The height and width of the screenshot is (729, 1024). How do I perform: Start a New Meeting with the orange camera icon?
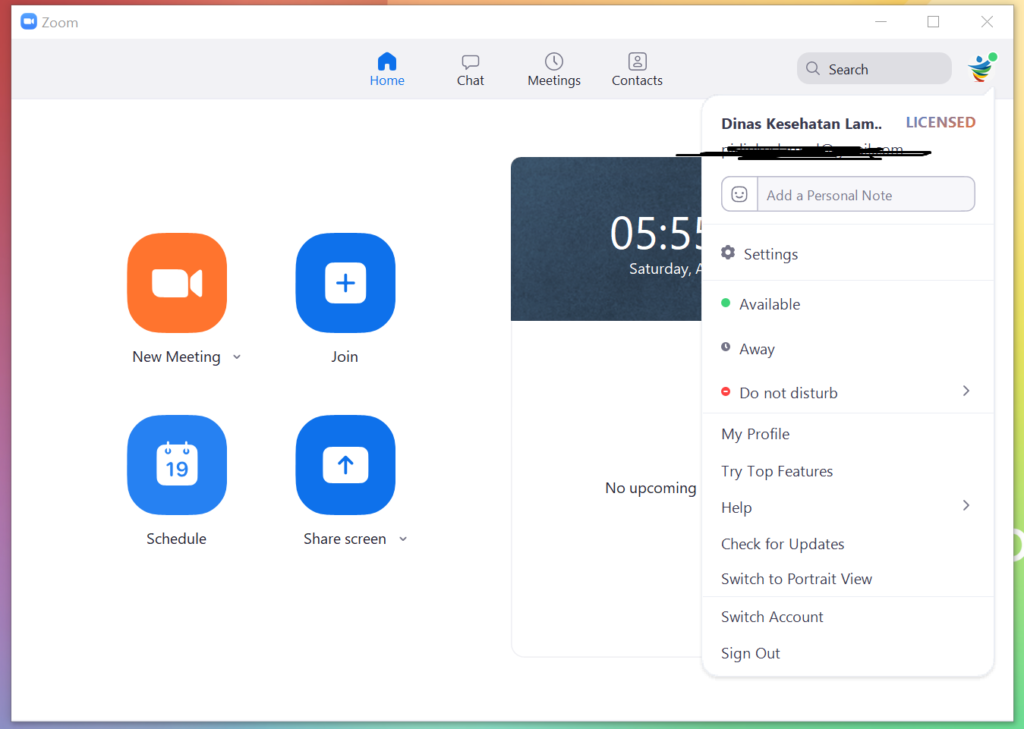tap(177, 283)
